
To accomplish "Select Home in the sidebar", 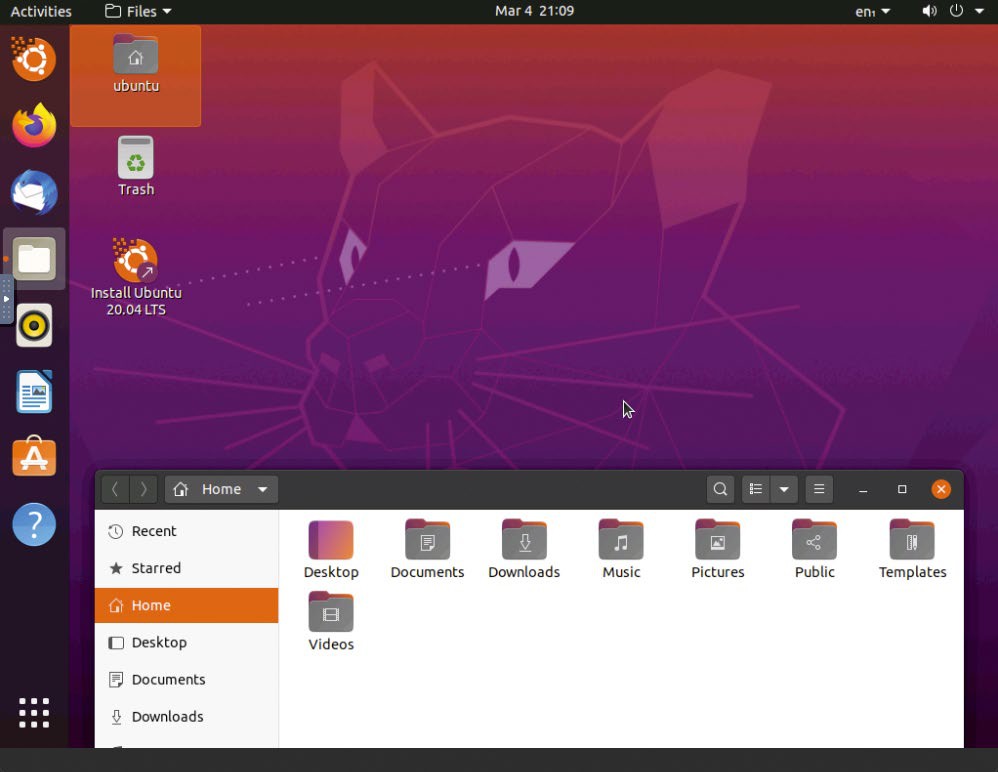I will click(x=186, y=605).
